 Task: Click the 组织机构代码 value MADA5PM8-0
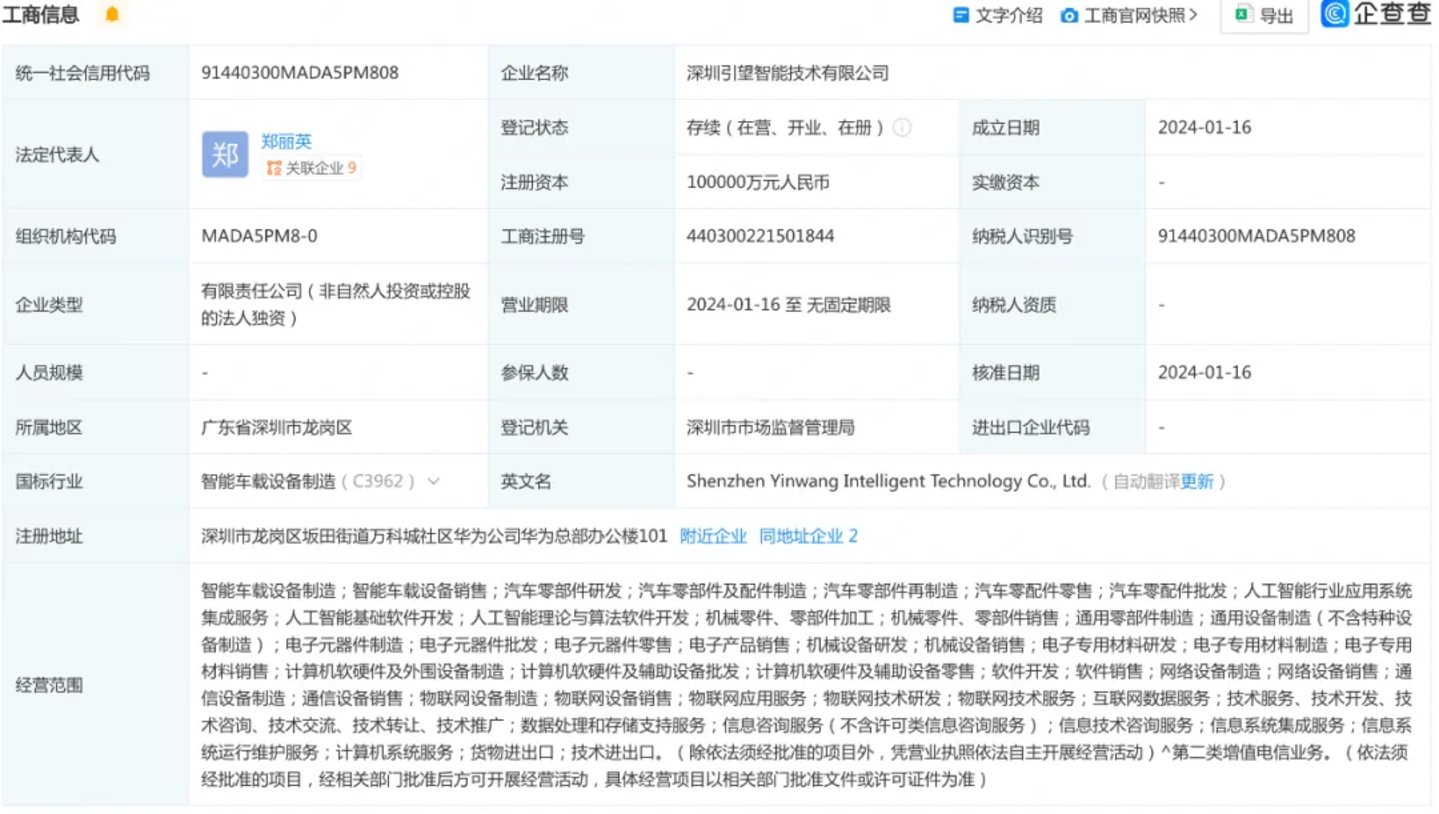pyautogui.click(x=259, y=237)
